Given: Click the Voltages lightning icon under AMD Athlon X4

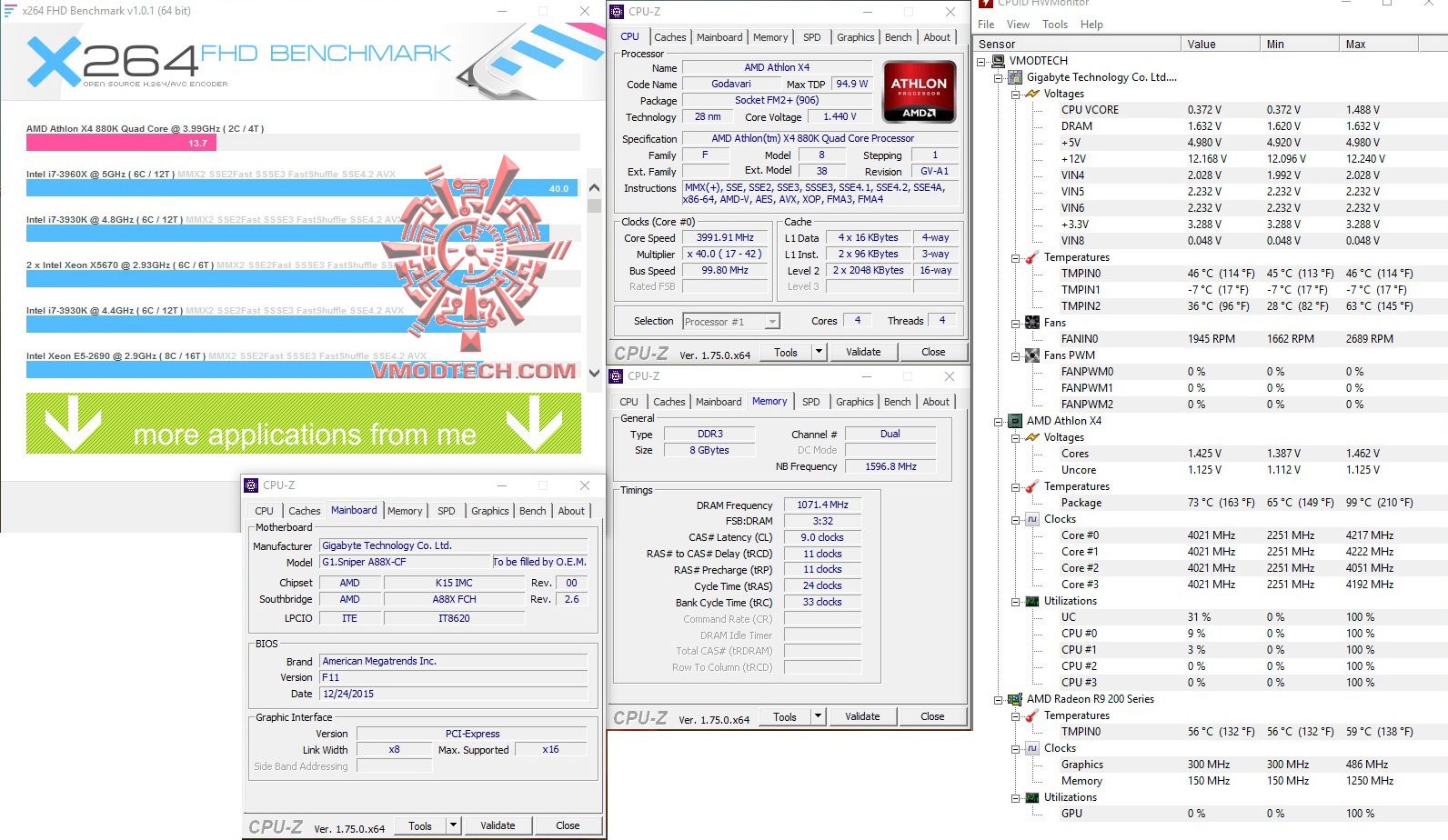Looking at the screenshot, I should click(1032, 437).
